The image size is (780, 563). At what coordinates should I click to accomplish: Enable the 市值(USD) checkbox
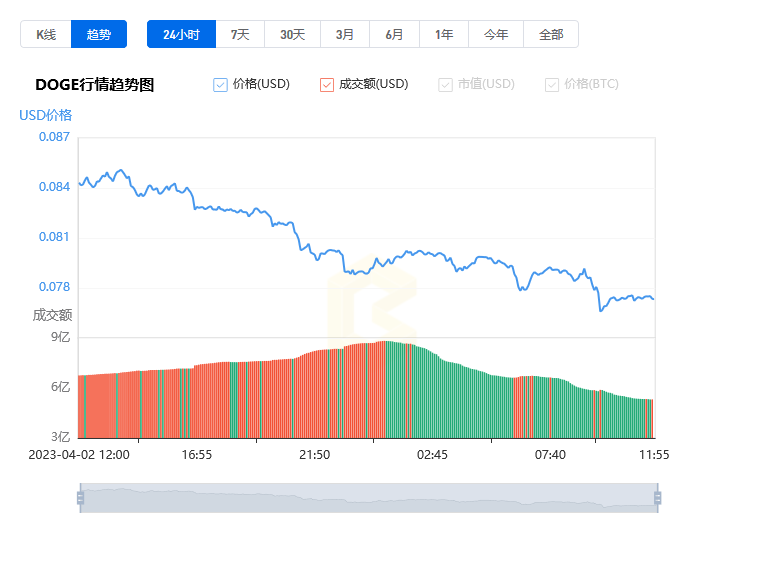[446, 85]
